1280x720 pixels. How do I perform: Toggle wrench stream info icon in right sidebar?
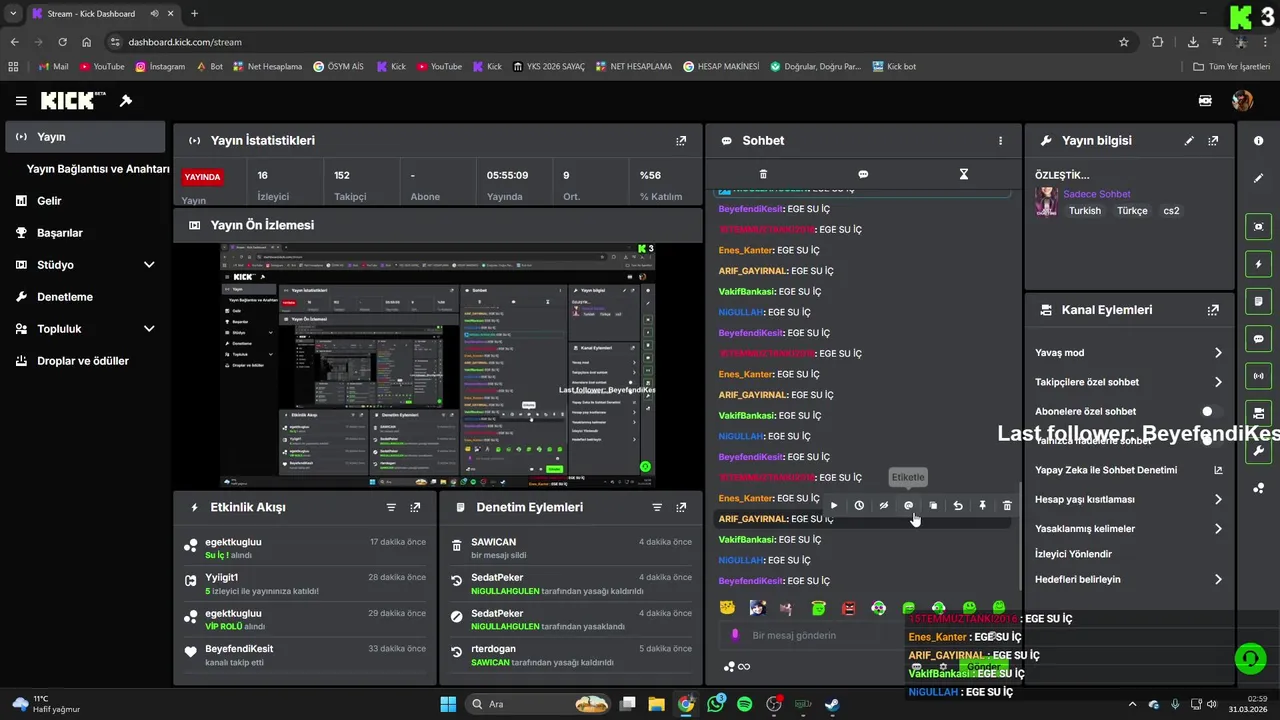coord(1258,451)
